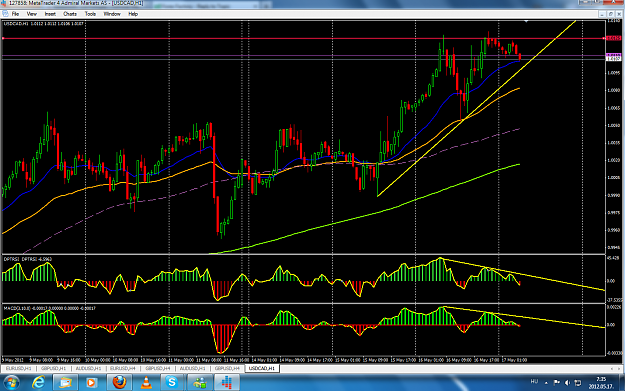Open the taskbar clock showing 7:35
This screenshot has height=391, width=625.
pos(600,383)
